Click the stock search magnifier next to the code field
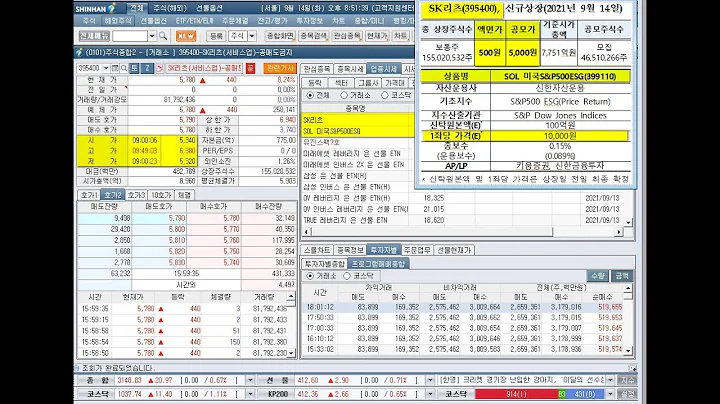 [x=124, y=68]
